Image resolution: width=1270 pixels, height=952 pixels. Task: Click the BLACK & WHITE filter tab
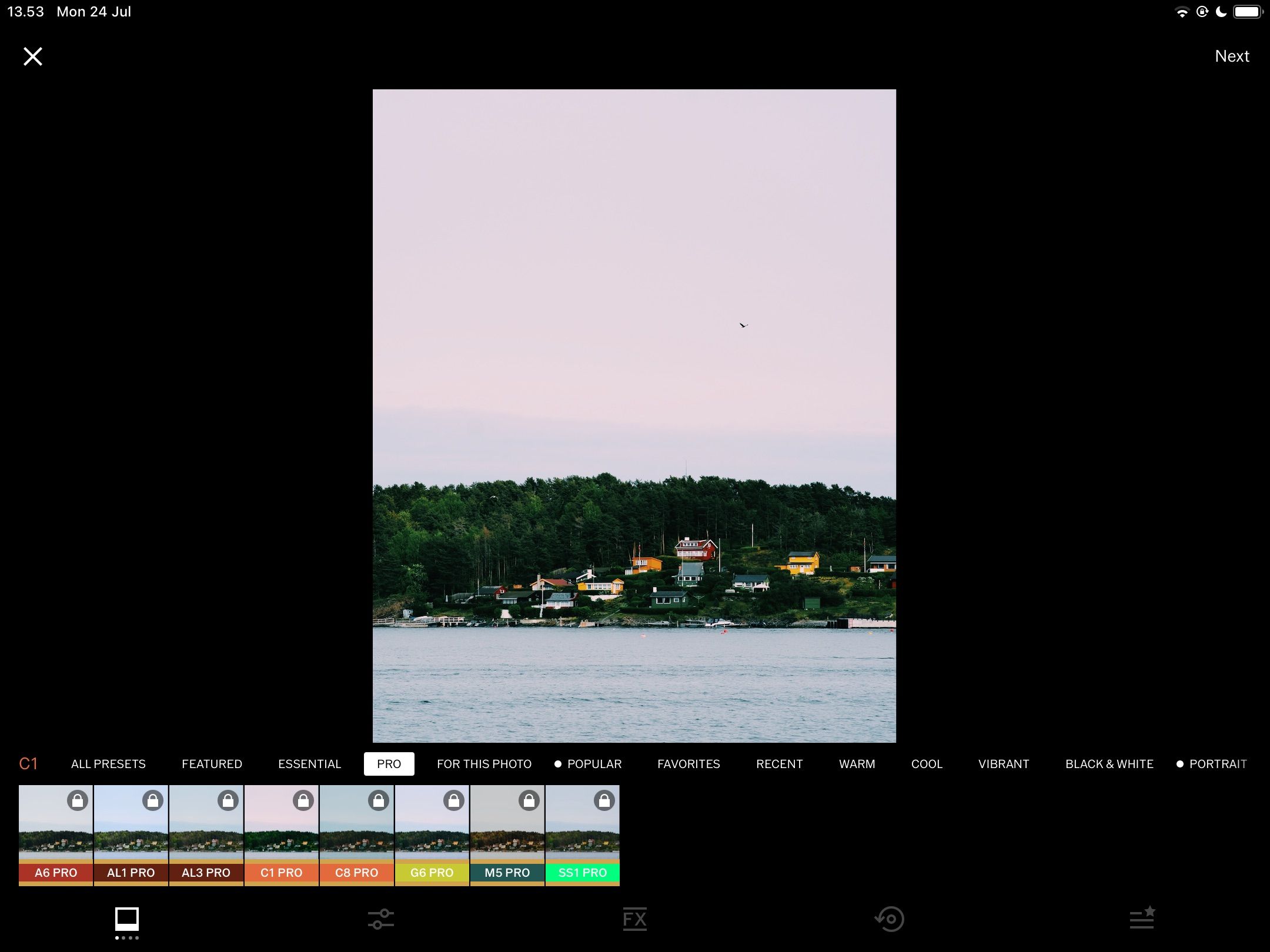(x=1109, y=764)
